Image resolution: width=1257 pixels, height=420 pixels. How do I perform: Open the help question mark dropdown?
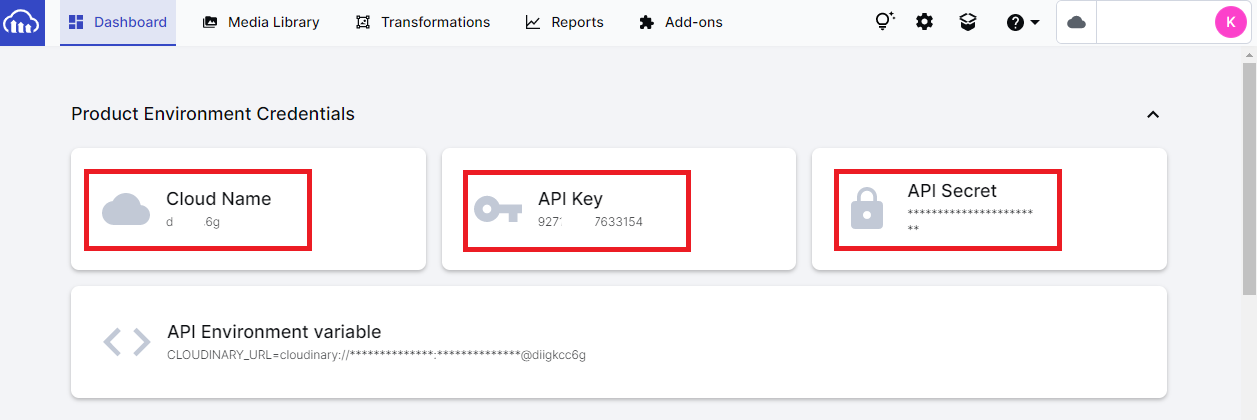click(1023, 22)
